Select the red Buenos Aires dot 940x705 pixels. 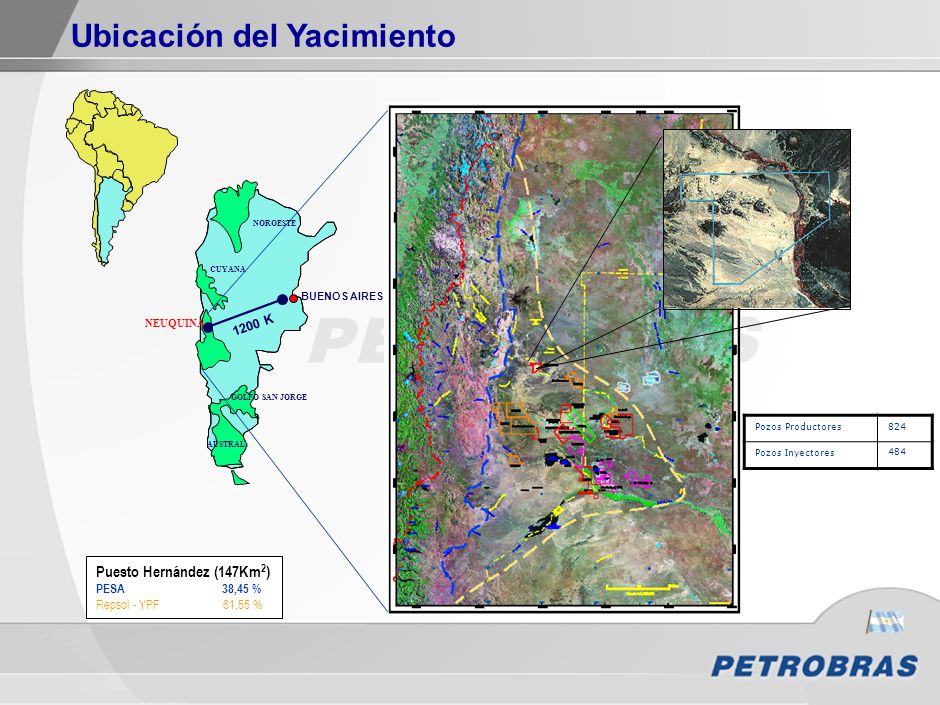click(x=293, y=299)
